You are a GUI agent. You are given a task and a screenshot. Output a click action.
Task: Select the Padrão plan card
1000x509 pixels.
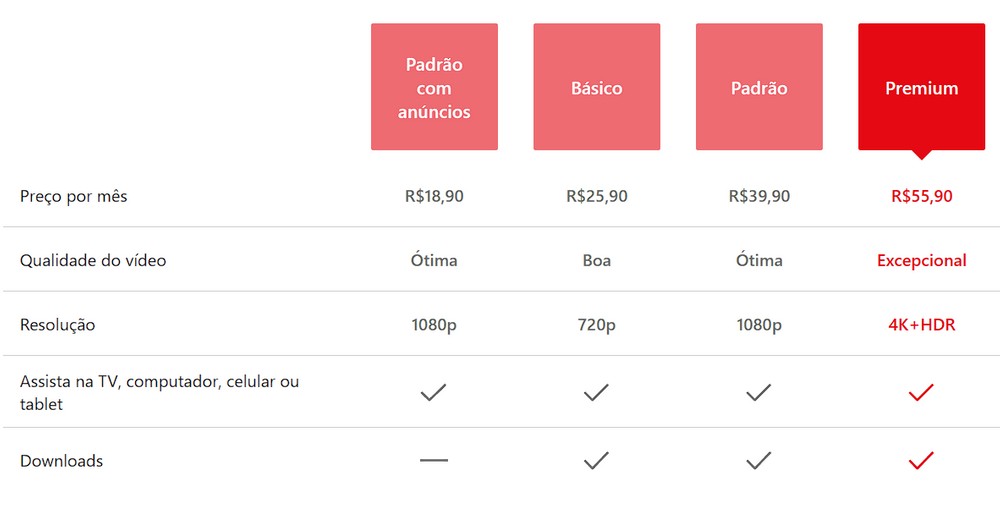pyautogui.click(x=759, y=88)
